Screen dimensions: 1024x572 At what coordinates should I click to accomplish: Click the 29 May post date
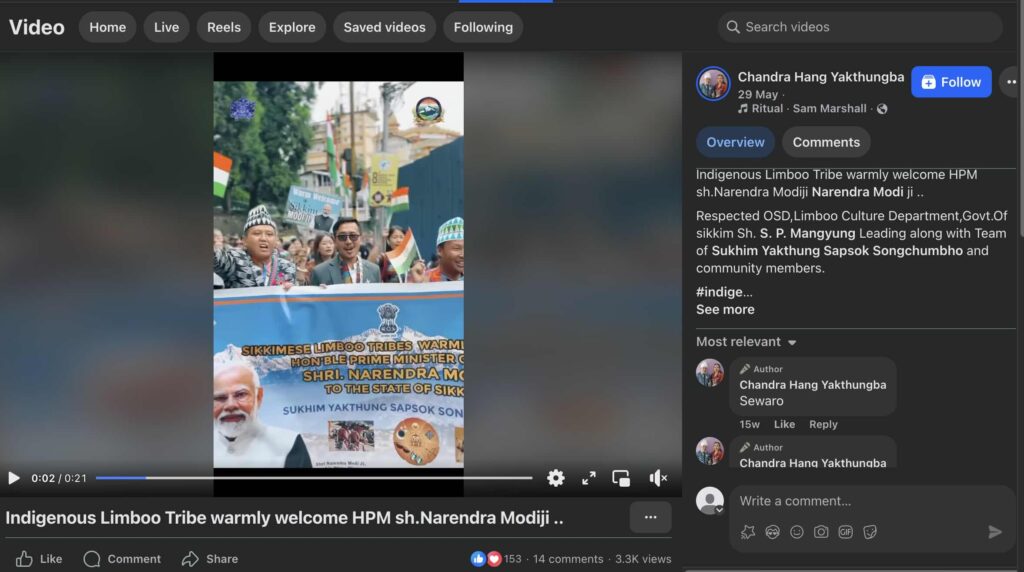click(x=758, y=95)
